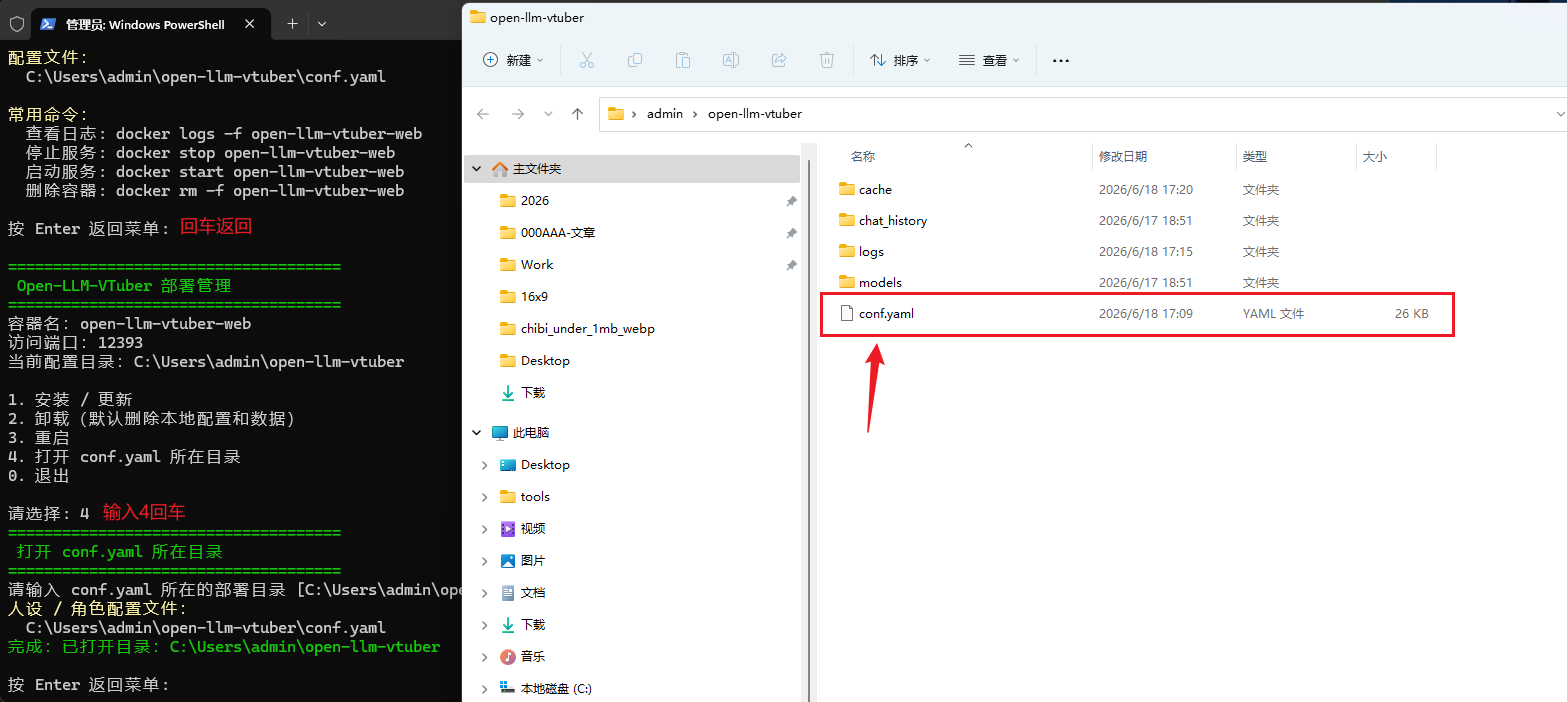The height and width of the screenshot is (702, 1567).
Task: Expand the Videos (视频) node
Action: (485, 529)
